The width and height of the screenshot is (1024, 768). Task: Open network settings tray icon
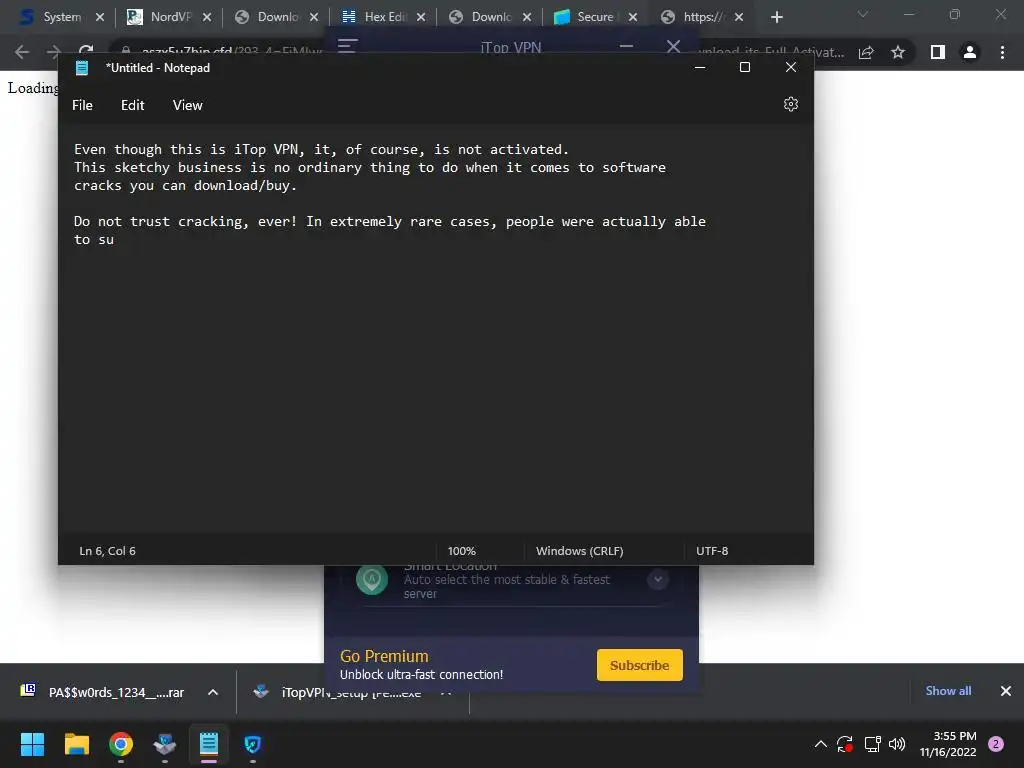click(872, 744)
